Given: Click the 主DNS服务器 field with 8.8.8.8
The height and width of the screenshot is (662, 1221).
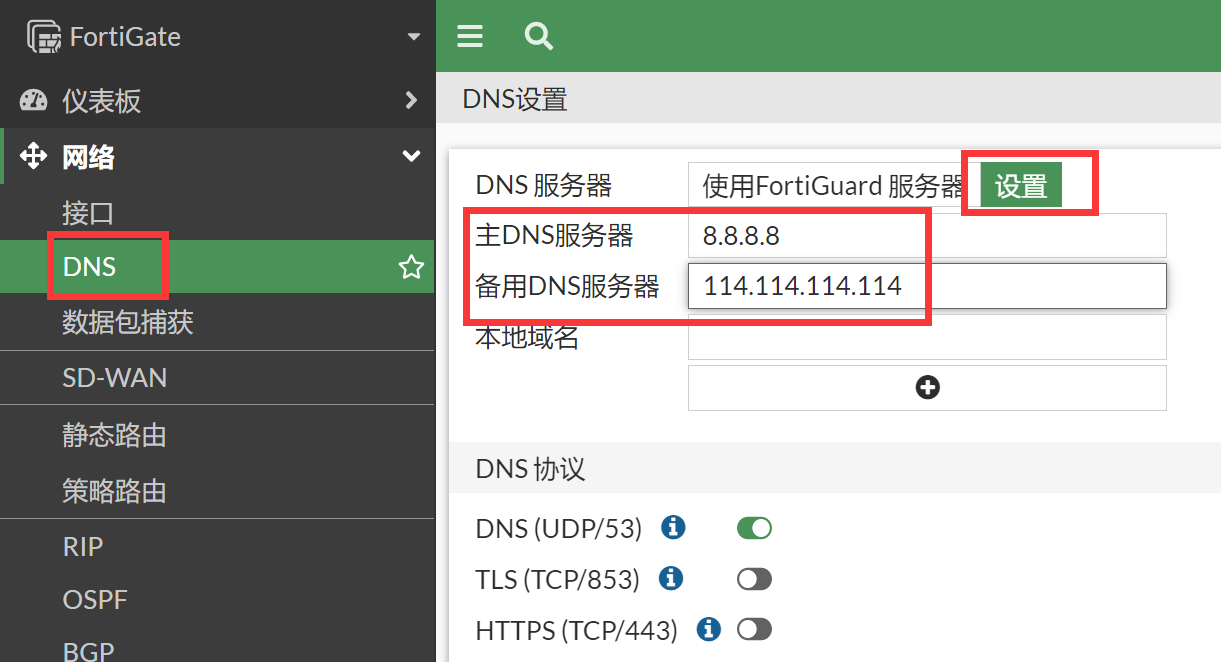Looking at the screenshot, I should [926, 236].
